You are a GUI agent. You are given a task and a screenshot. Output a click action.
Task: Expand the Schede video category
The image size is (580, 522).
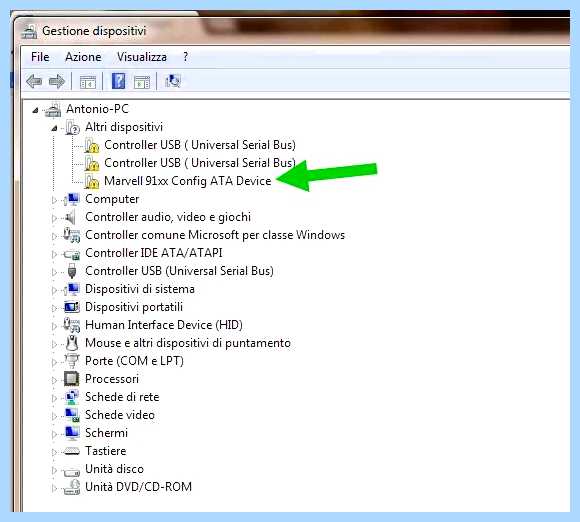point(54,416)
